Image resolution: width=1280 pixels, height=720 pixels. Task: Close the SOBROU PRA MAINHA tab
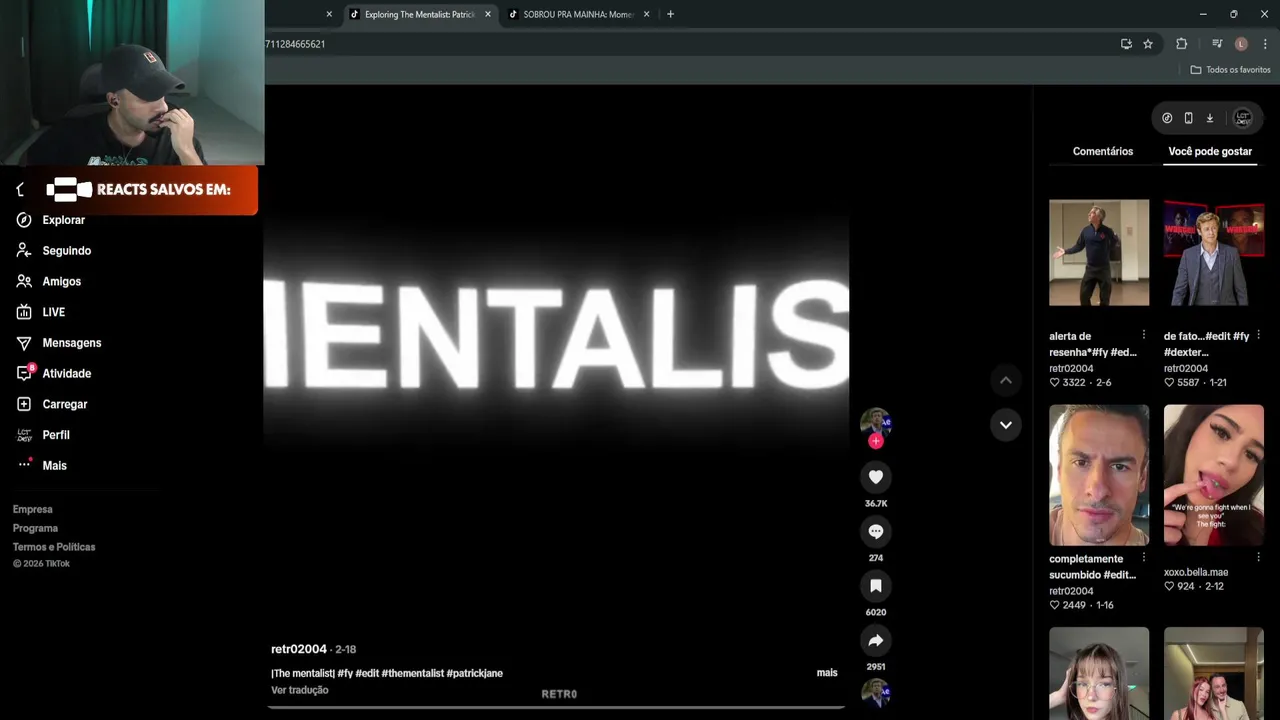(x=646, y=14)
